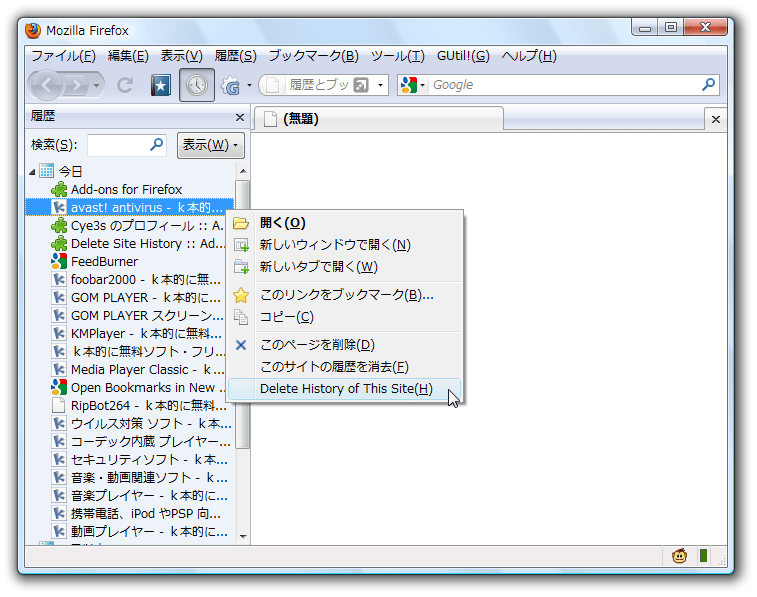Open the back/forward history dropdown arrow
757x597 pixels.
pos(97,85)
